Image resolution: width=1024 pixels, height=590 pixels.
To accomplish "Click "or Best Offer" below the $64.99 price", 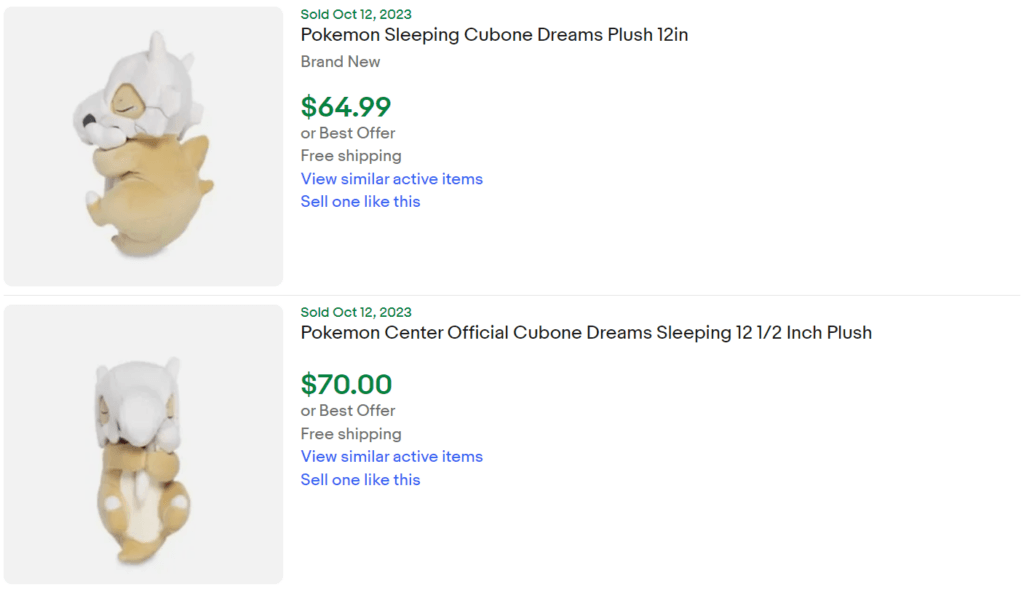I will (347, 132).
